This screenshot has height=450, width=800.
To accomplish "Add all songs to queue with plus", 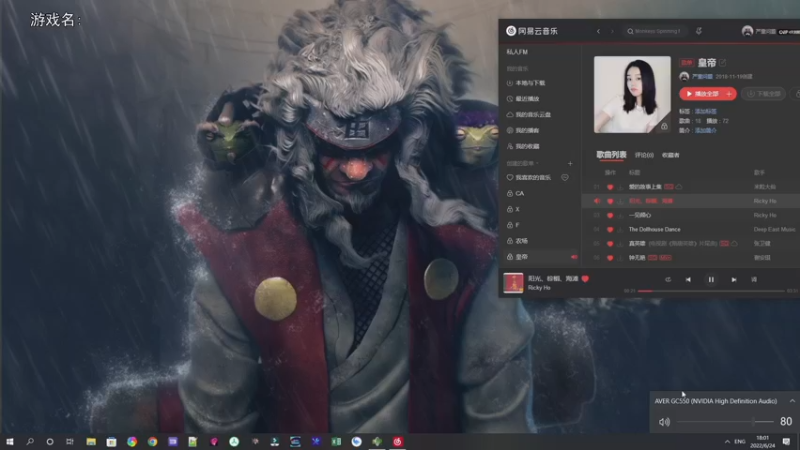I will coord(730,94).
